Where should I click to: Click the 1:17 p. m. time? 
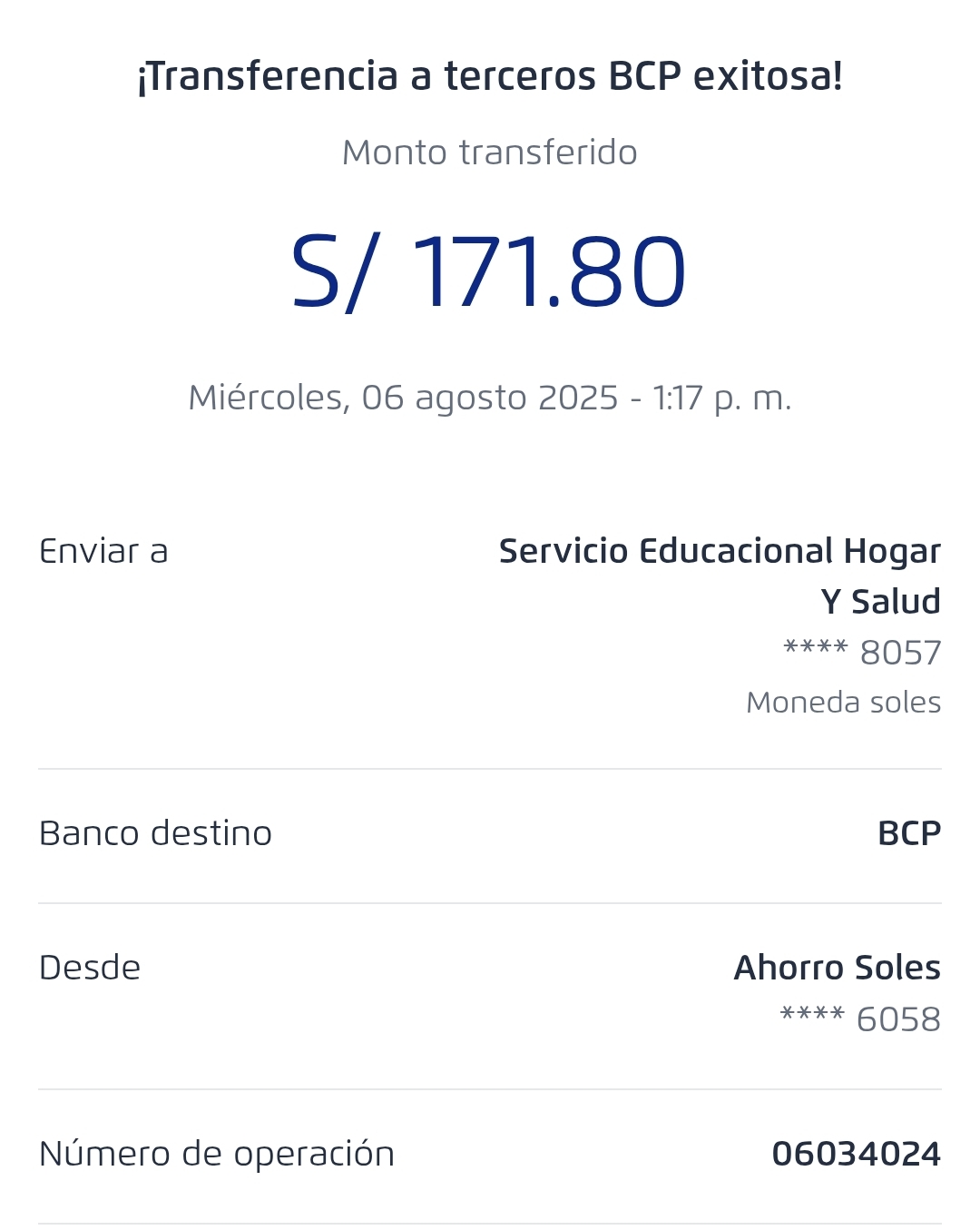click(721, 398)
